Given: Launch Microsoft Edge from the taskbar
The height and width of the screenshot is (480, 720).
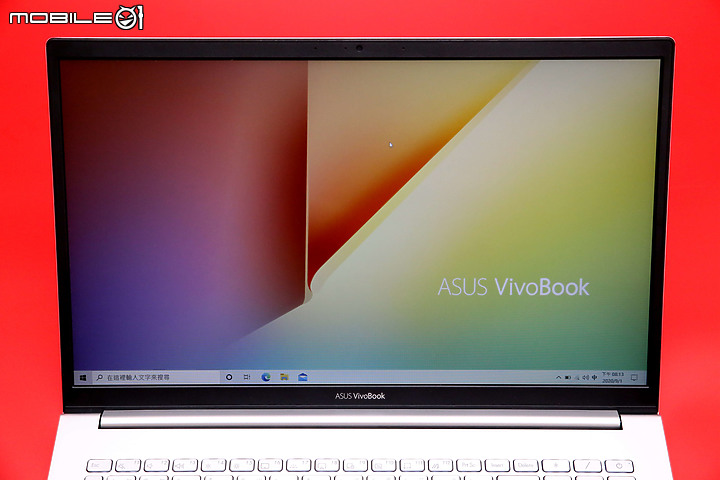Looking at the screenshot, I should [266, 377].
